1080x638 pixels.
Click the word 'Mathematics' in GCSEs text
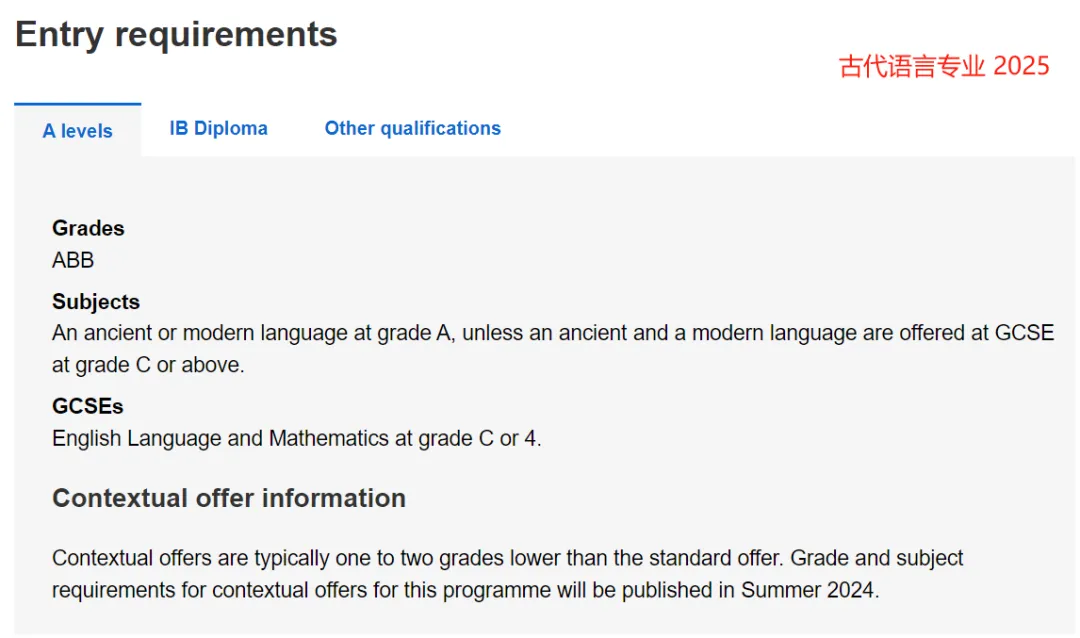pyautogui.click(x=329, y=438)
